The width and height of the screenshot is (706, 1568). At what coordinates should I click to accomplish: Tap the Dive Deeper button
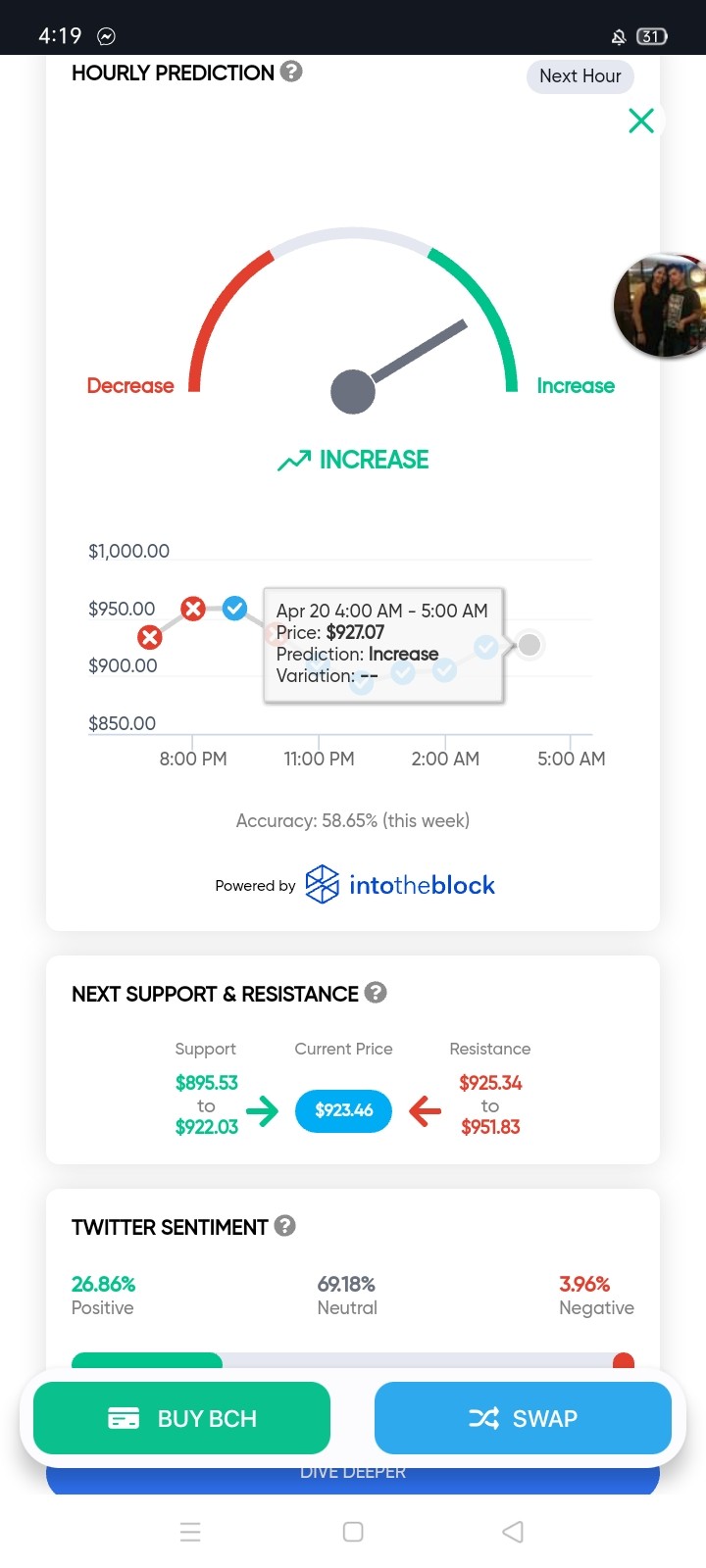(353, 1474)
